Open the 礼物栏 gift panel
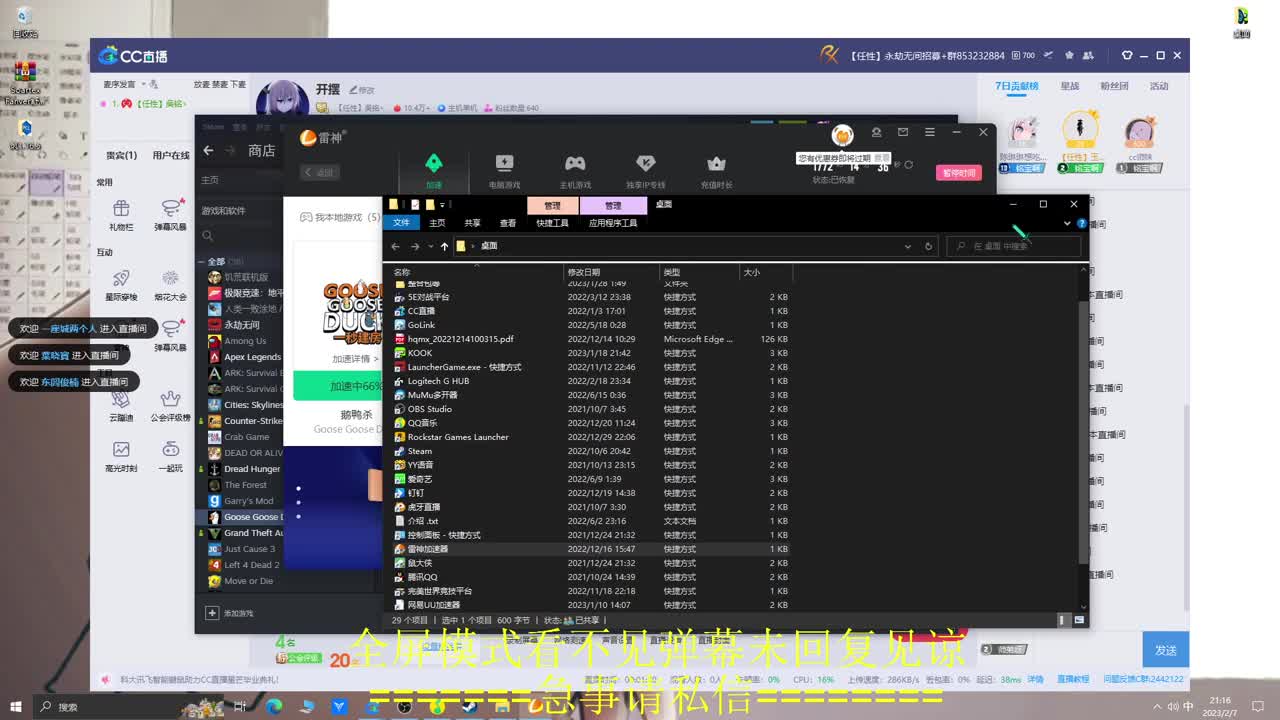Image resolution: width=1280 pixels, height=720 pixels. tap(120, 214)
